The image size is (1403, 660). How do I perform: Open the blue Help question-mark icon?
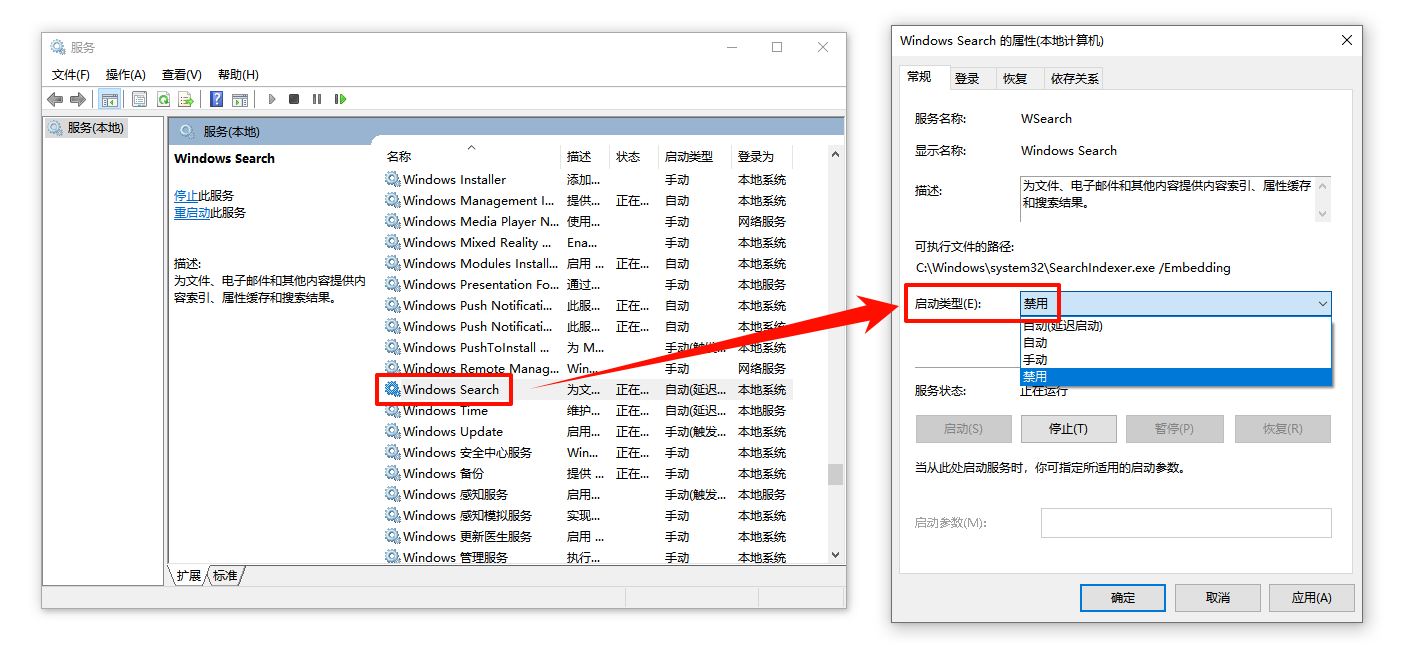[x=216, y=99]
